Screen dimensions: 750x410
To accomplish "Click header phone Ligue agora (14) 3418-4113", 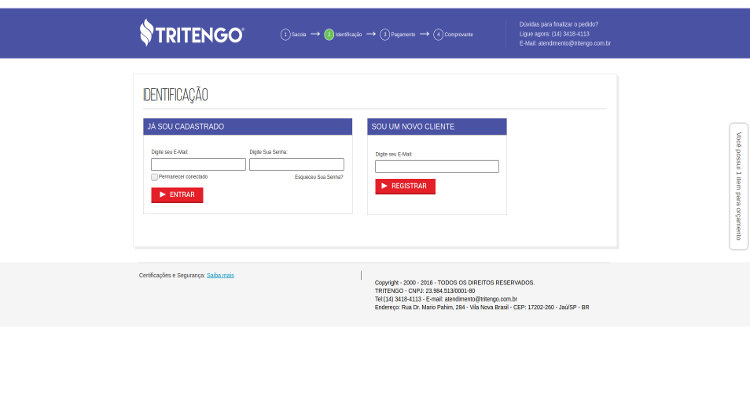I will tap(554, 34).
